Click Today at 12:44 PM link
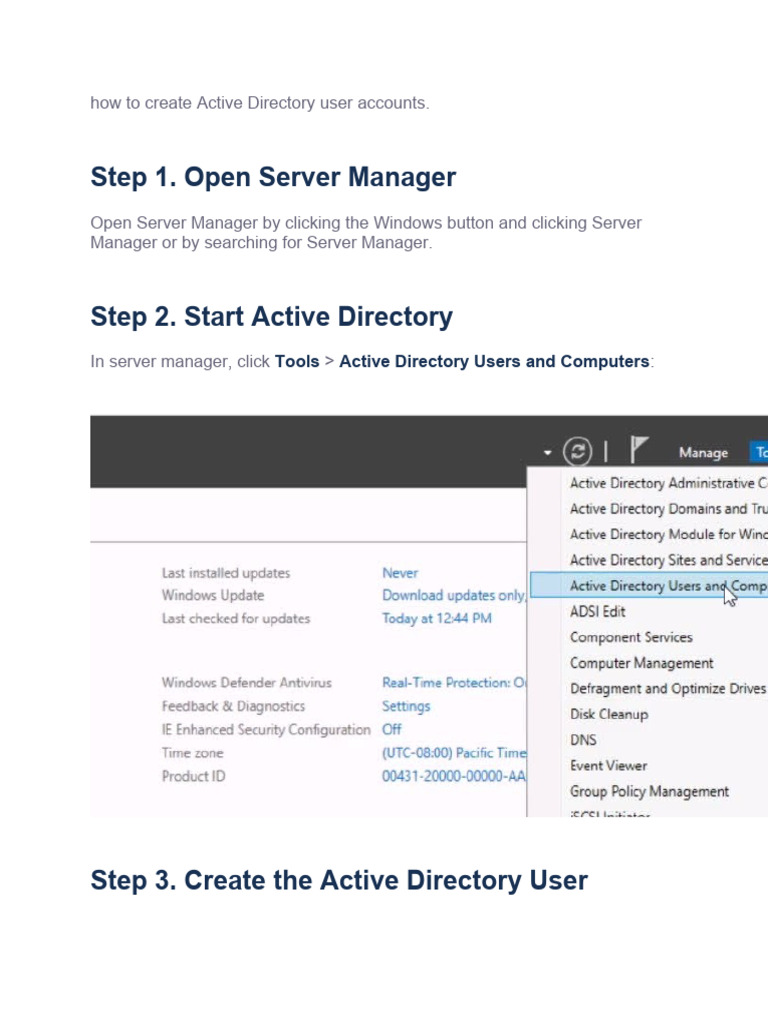 pyautogui.click(x=437, y=618)
